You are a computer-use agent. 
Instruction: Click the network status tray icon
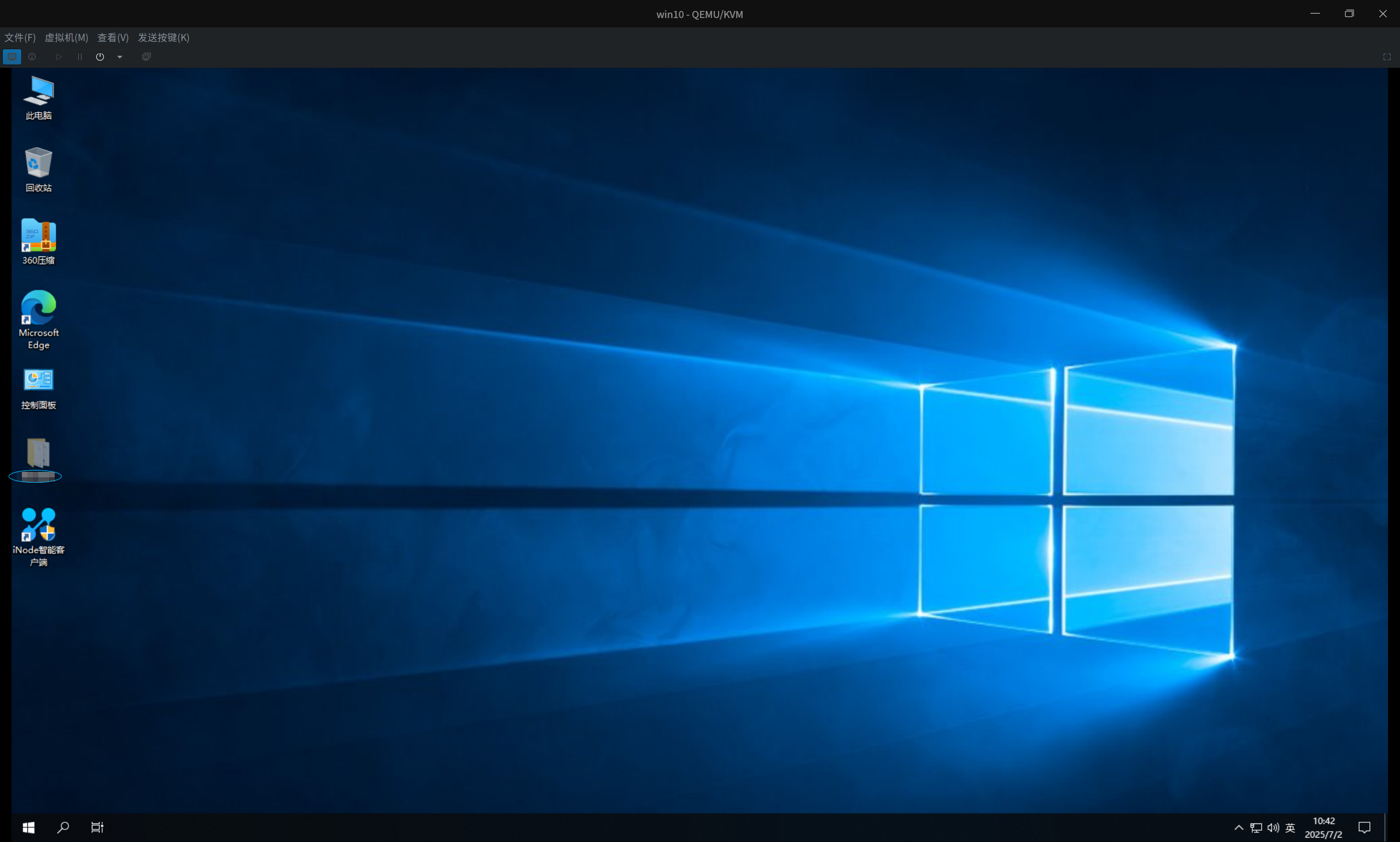1256,828
